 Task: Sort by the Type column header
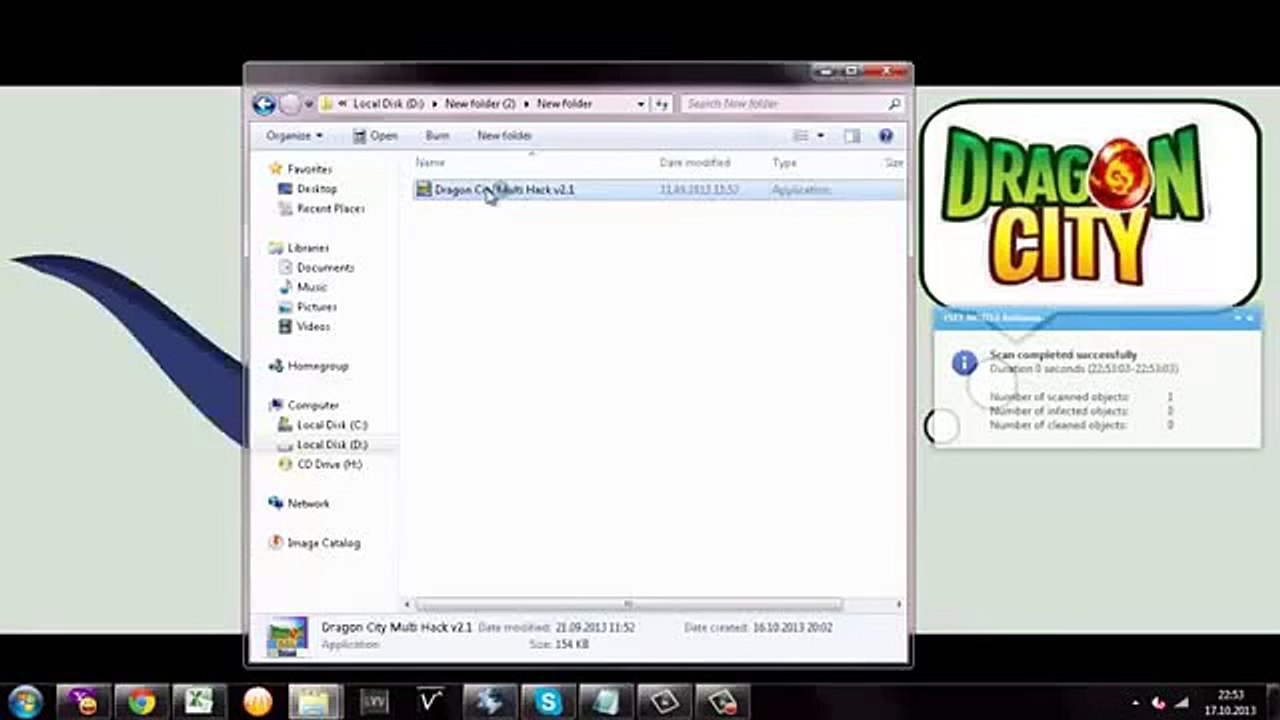click(784, 162)
